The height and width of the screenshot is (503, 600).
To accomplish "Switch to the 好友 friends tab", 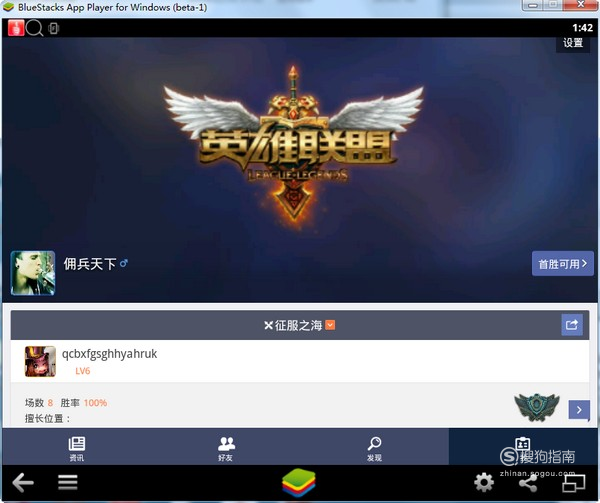I will (x=226, y=447).
